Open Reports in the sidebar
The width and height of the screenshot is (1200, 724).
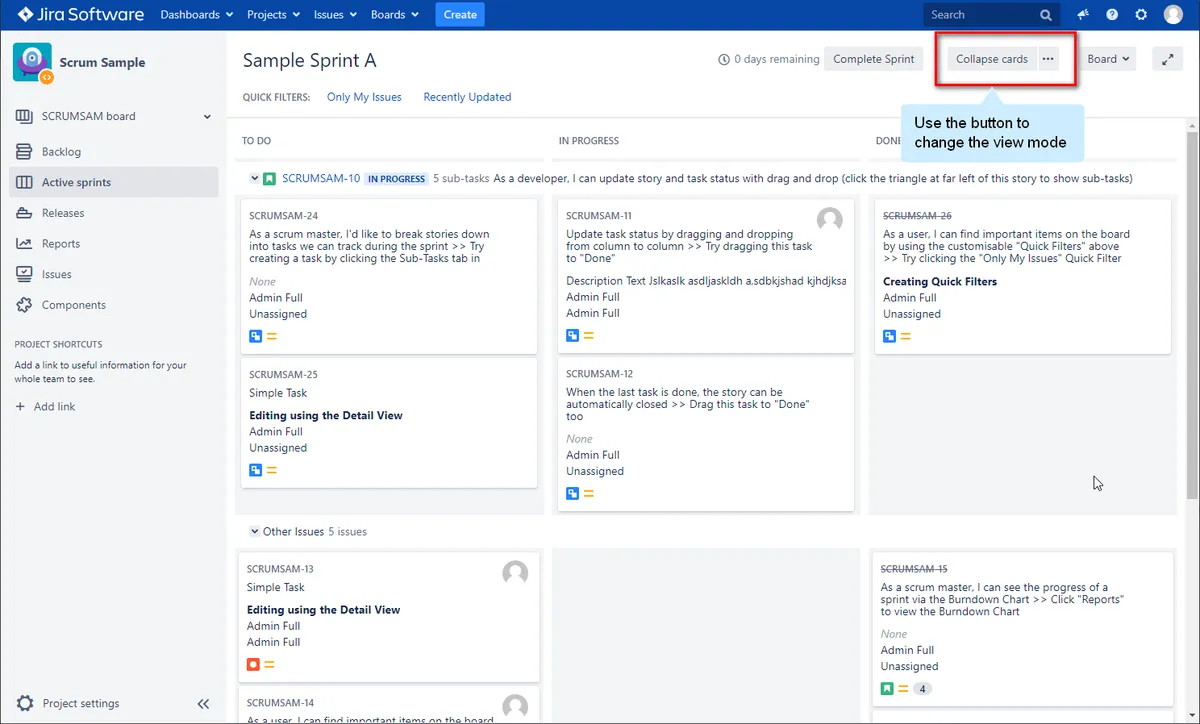pos(114,244)
